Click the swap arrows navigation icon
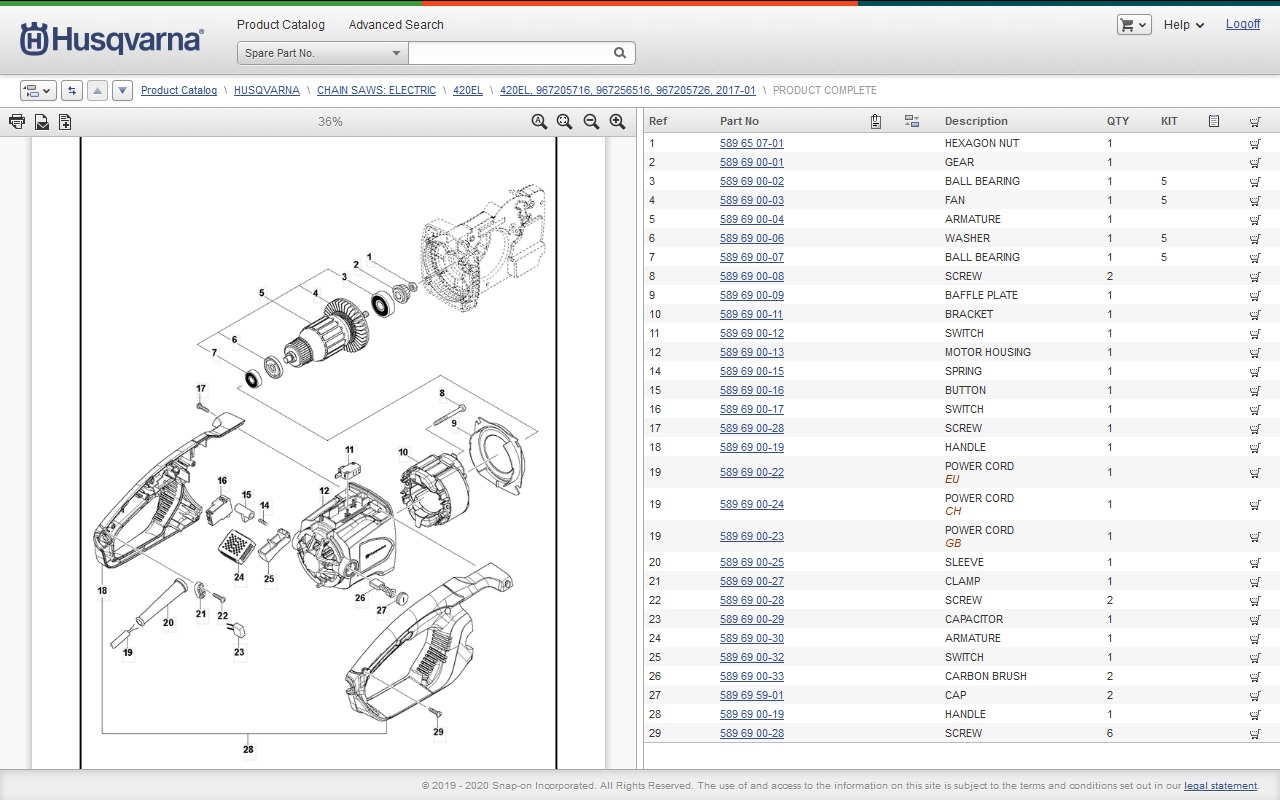The height and width of the screenshot is (800, 1280). pyautogui.click(x=71, y=91)
